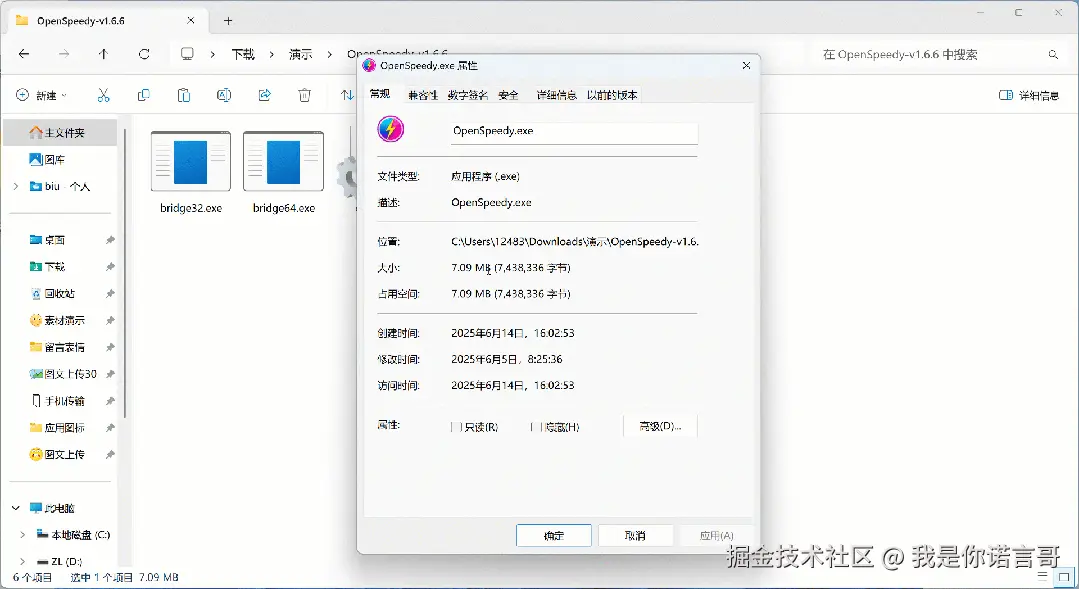This screenshot has width=1079, height=589.
Task: Select the 下载 breadcrumb segment
Action: click(243, 54)
